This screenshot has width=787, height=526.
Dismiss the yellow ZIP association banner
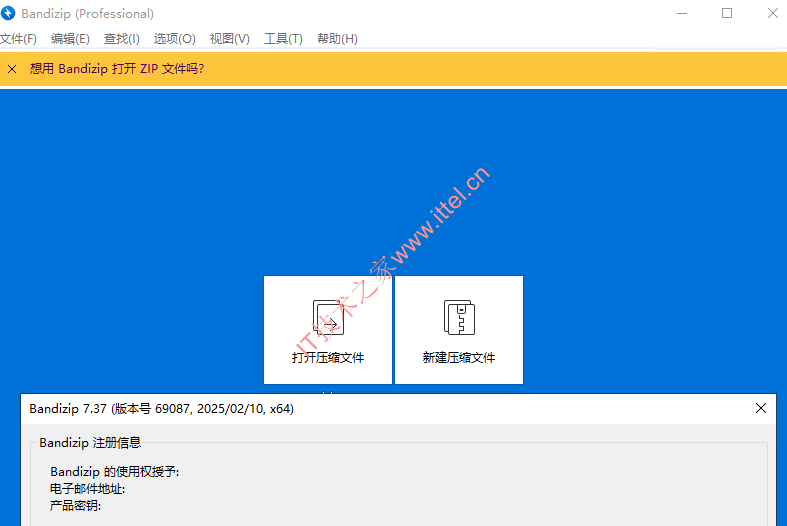point(12,69)
